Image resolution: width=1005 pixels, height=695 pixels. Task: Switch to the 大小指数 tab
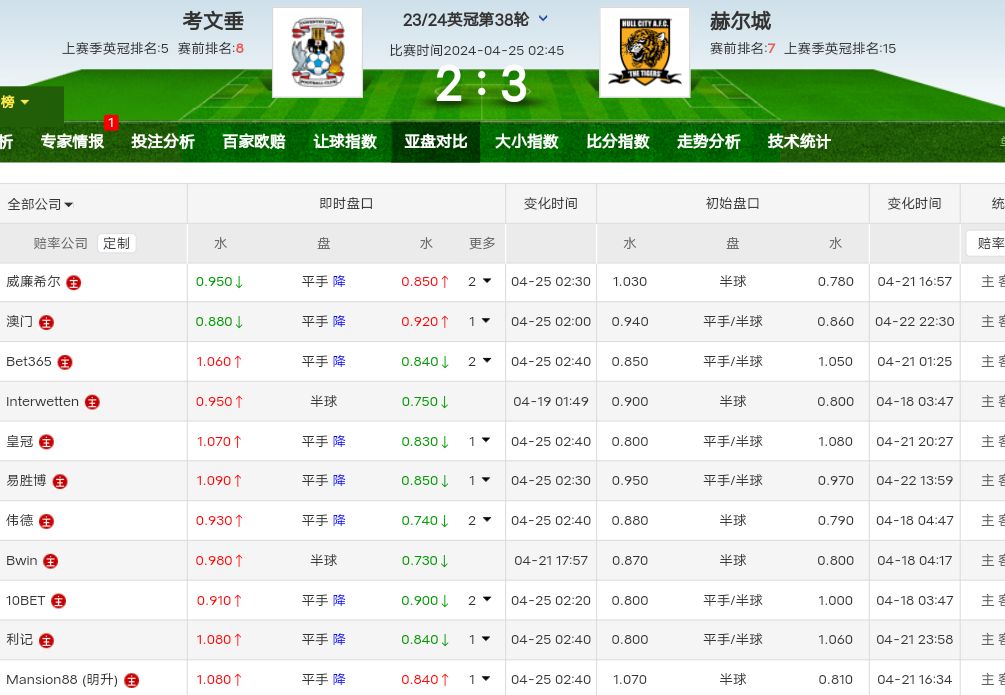[x=526, y=142]
